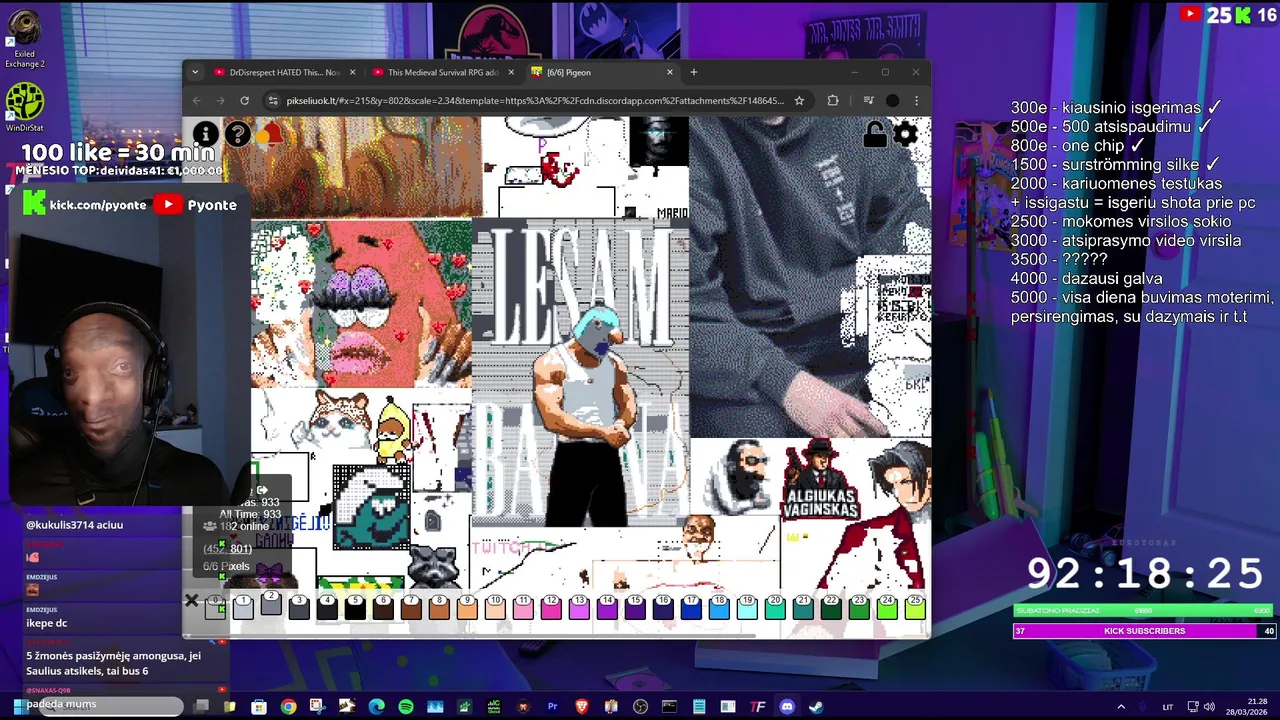Focus the pikseliuok.lt address bar
This screenshot has width=1280, height=720.
535,100
